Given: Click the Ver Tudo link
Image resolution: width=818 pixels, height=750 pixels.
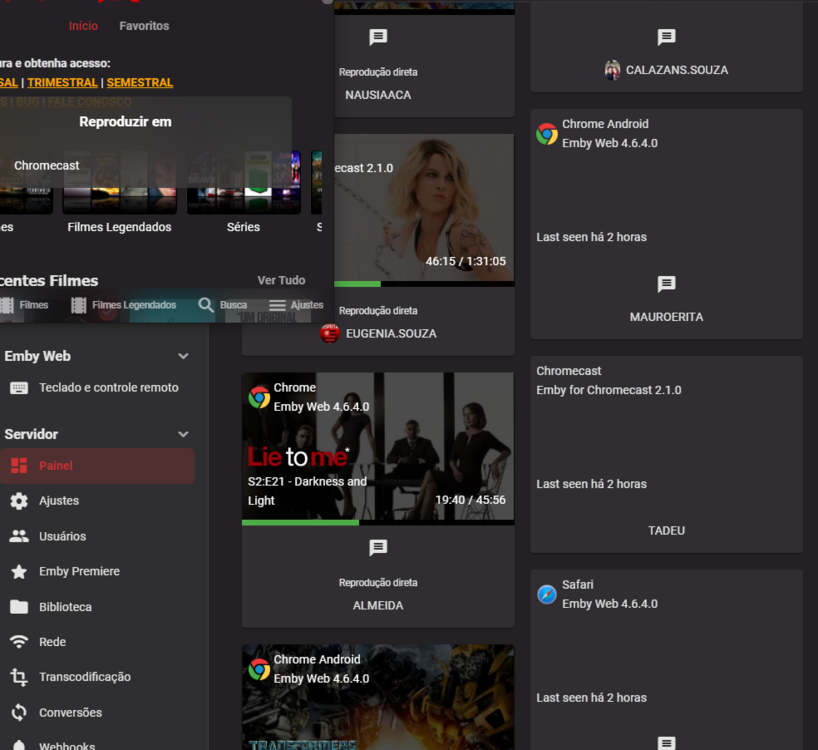Looking at the screenshot, I should [280, 280].
